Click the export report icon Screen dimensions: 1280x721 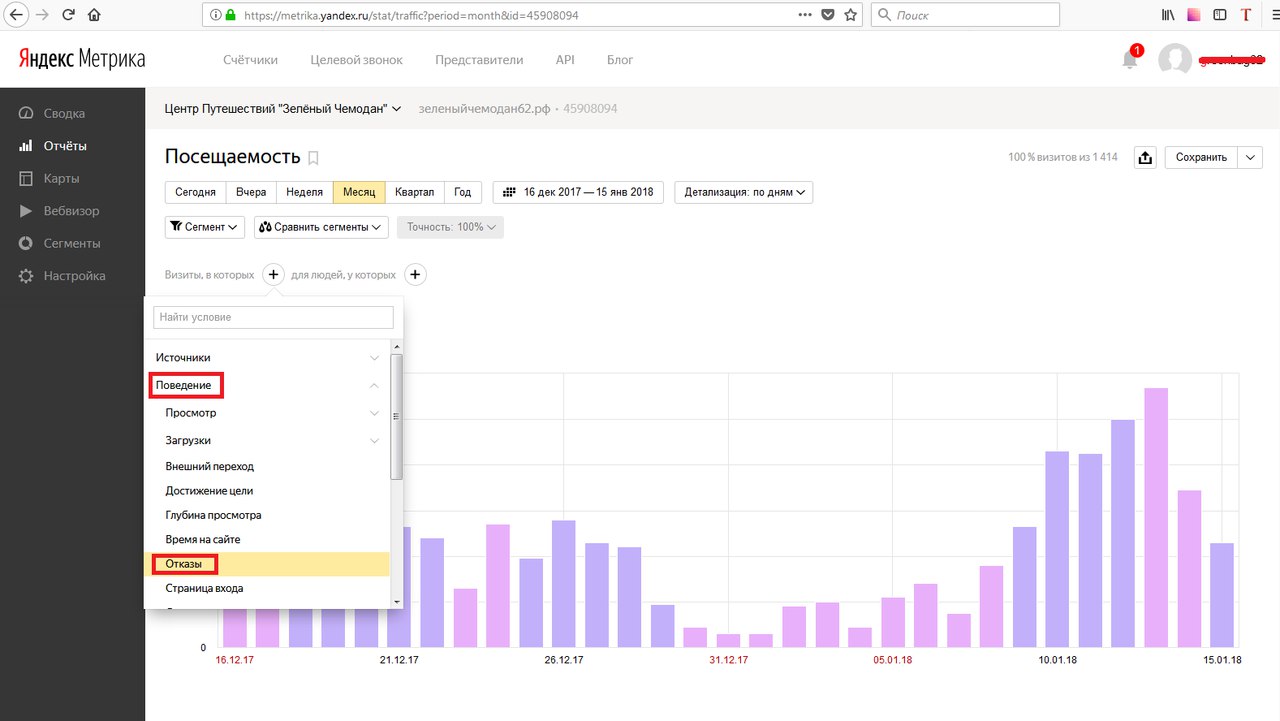[x=1146, y=158]
